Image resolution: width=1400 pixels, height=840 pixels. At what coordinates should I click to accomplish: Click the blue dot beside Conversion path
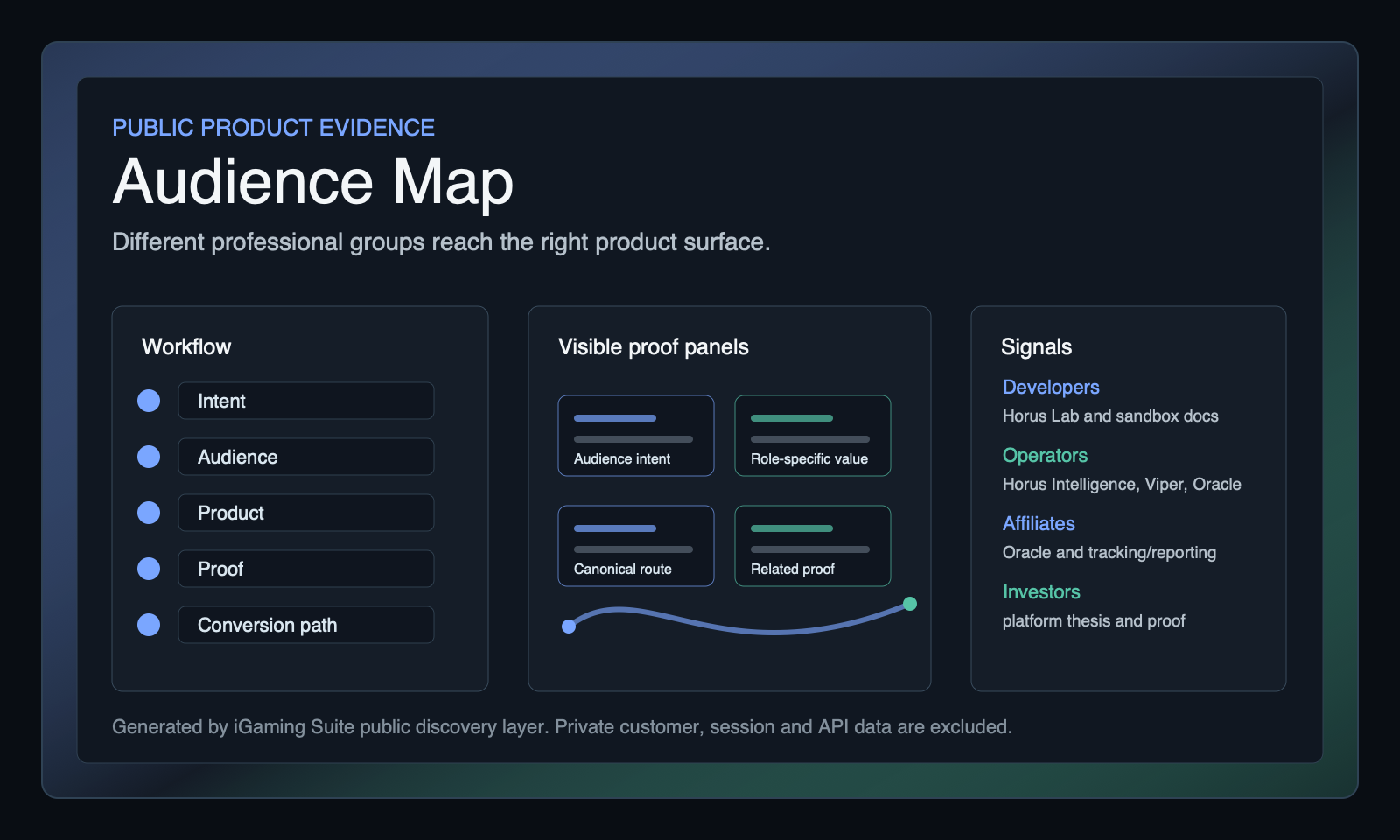(x=149, y=625)
